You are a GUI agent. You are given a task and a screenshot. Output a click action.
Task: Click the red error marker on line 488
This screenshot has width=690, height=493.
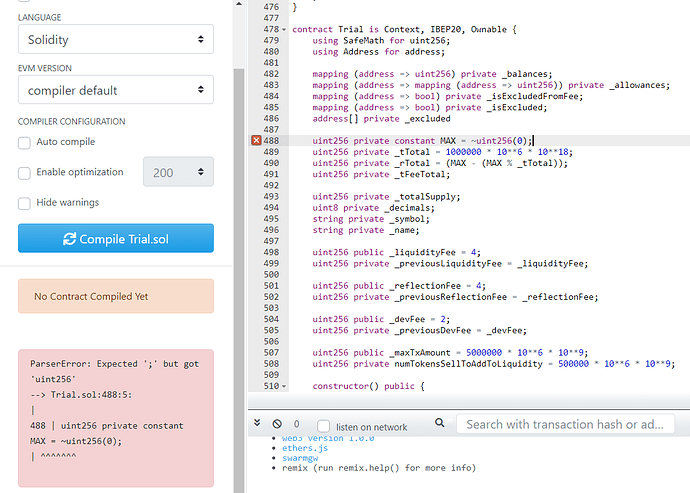pos(256,140)
